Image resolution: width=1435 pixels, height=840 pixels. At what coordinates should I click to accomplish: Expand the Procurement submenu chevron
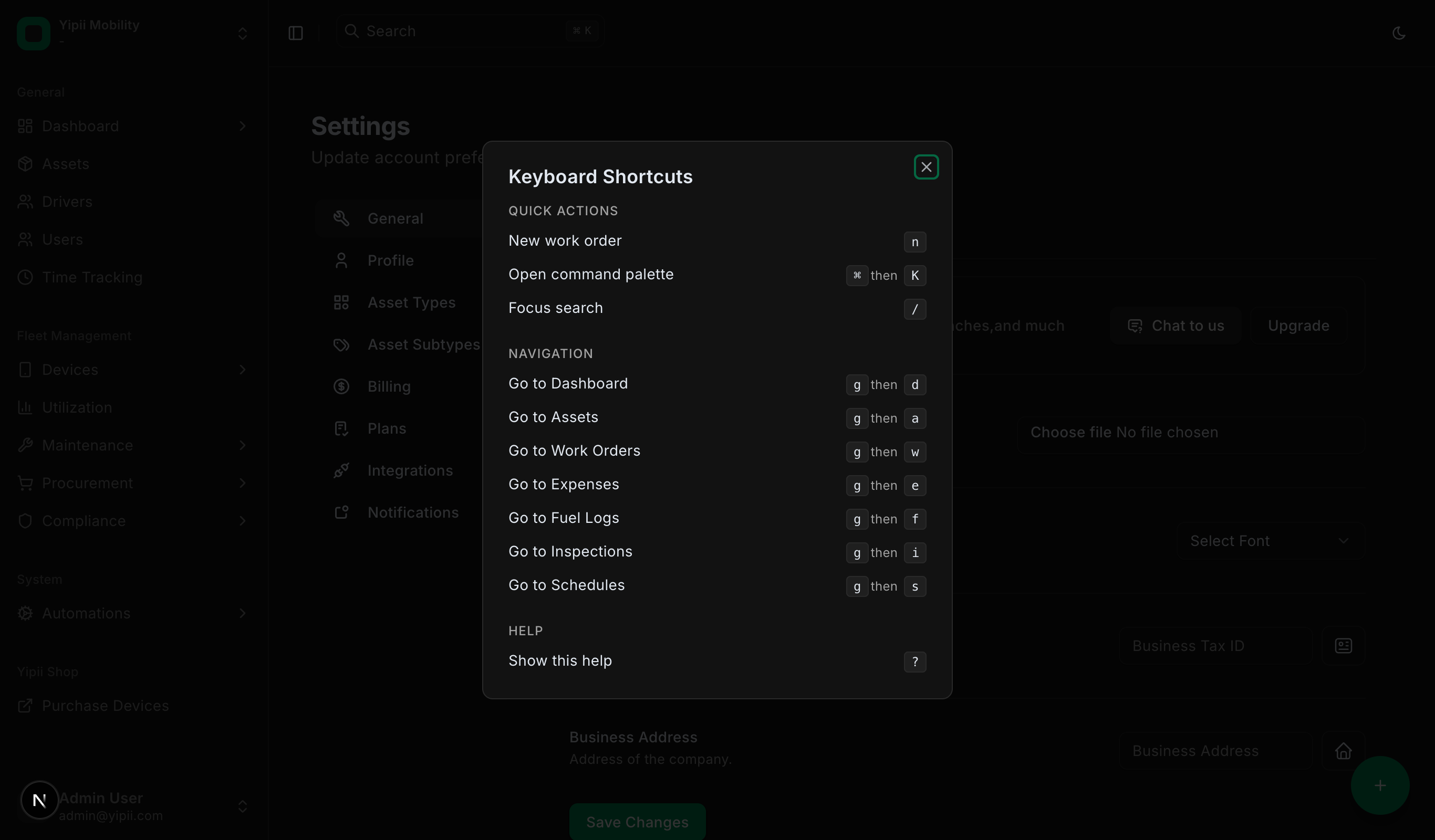pyautogui.click(x=243, y=483)
